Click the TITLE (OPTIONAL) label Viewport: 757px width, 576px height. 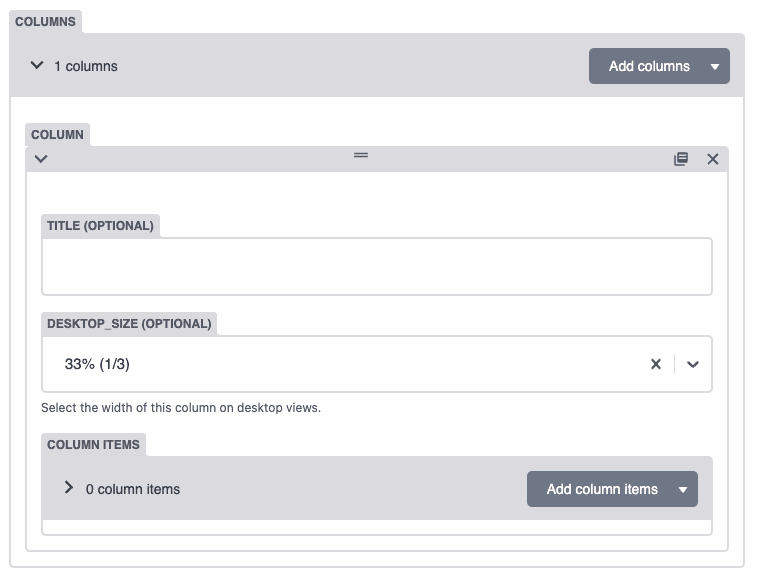point(100,226)
